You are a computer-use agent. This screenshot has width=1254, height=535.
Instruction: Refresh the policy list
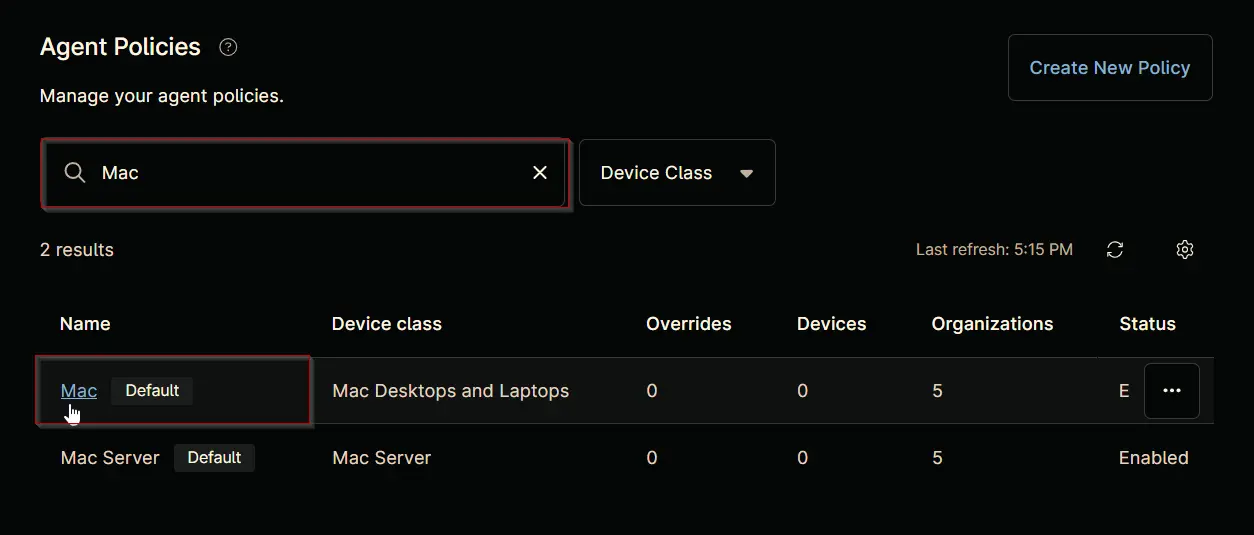click(x=1115, y=250)
